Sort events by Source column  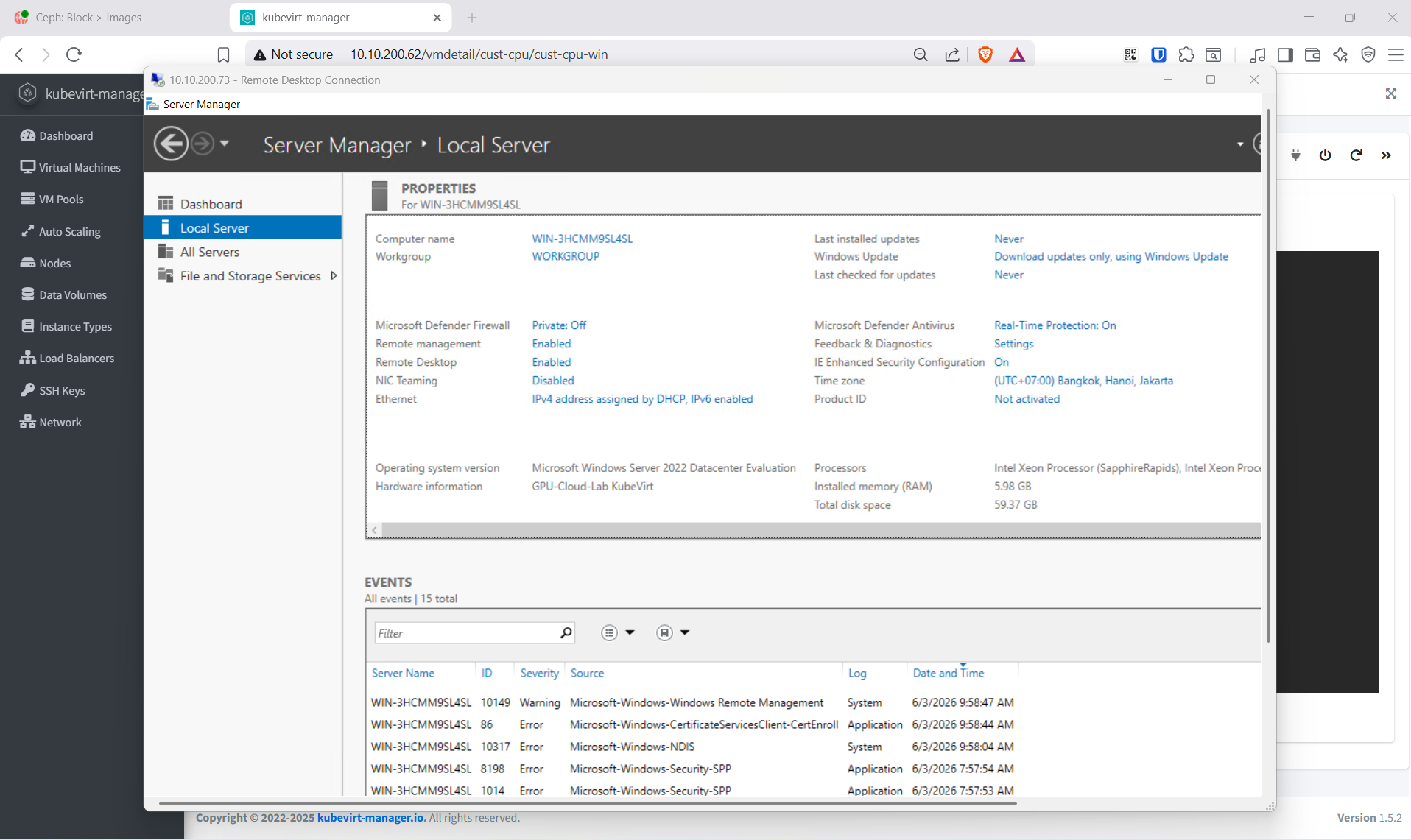click(x=587, y=673)
